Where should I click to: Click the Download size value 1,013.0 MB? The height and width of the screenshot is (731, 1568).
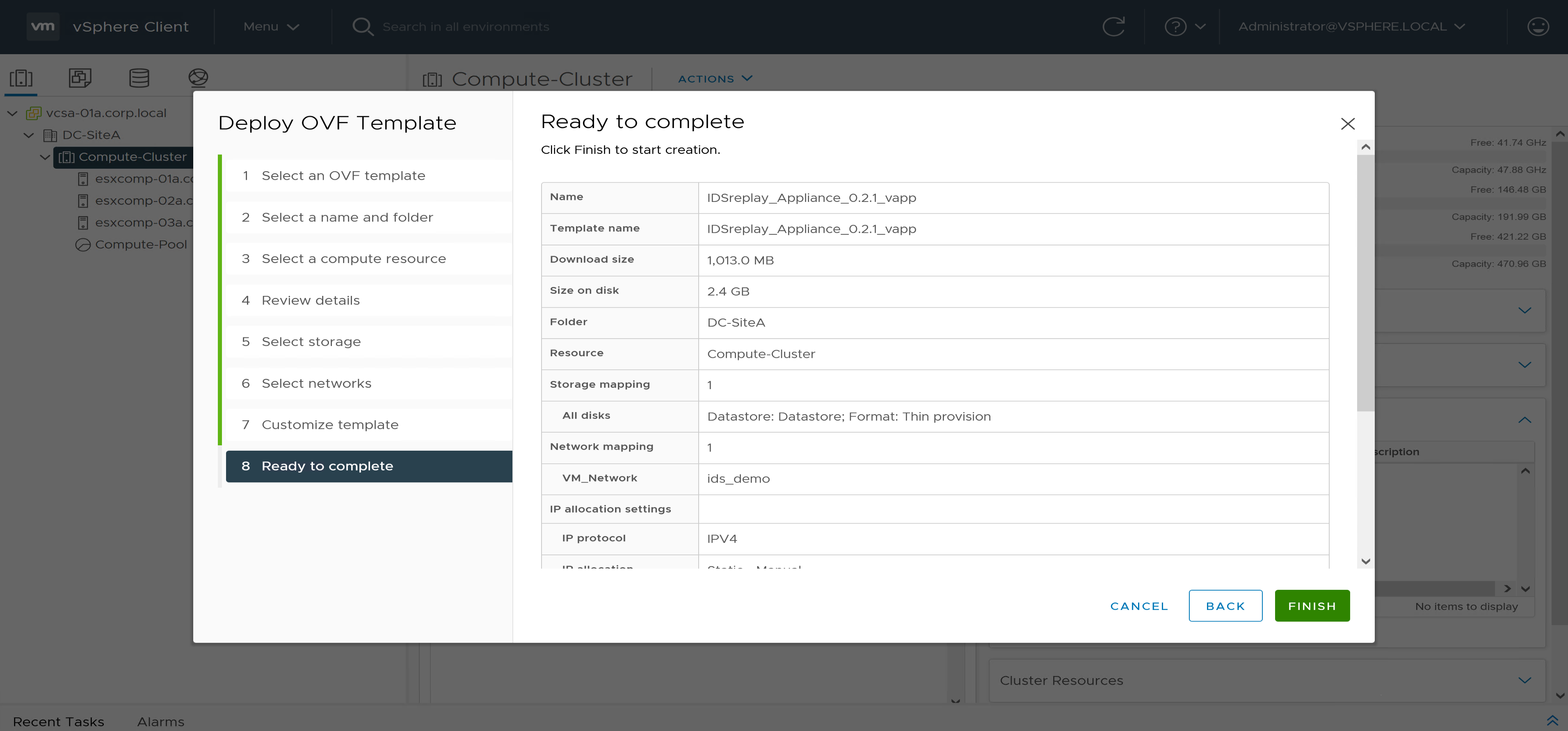pyautogui.click(x=740, y=261)
